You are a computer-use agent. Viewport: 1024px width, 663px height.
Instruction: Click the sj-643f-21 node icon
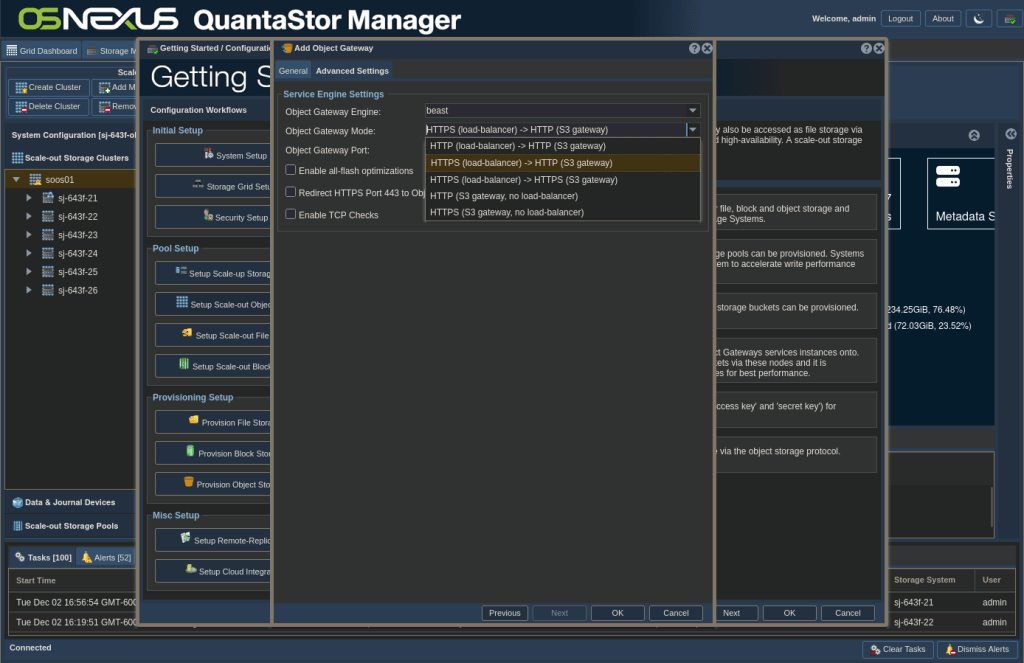[x=47, y=198]
